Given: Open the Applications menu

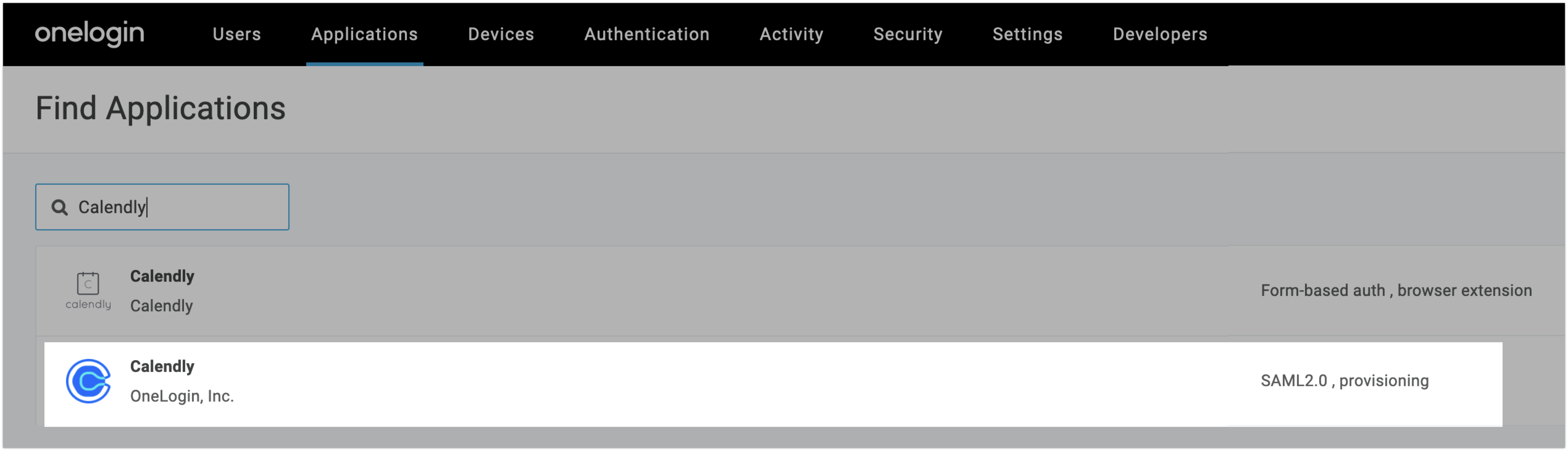Looking at the screenshot, I should (x=364, y=34).
